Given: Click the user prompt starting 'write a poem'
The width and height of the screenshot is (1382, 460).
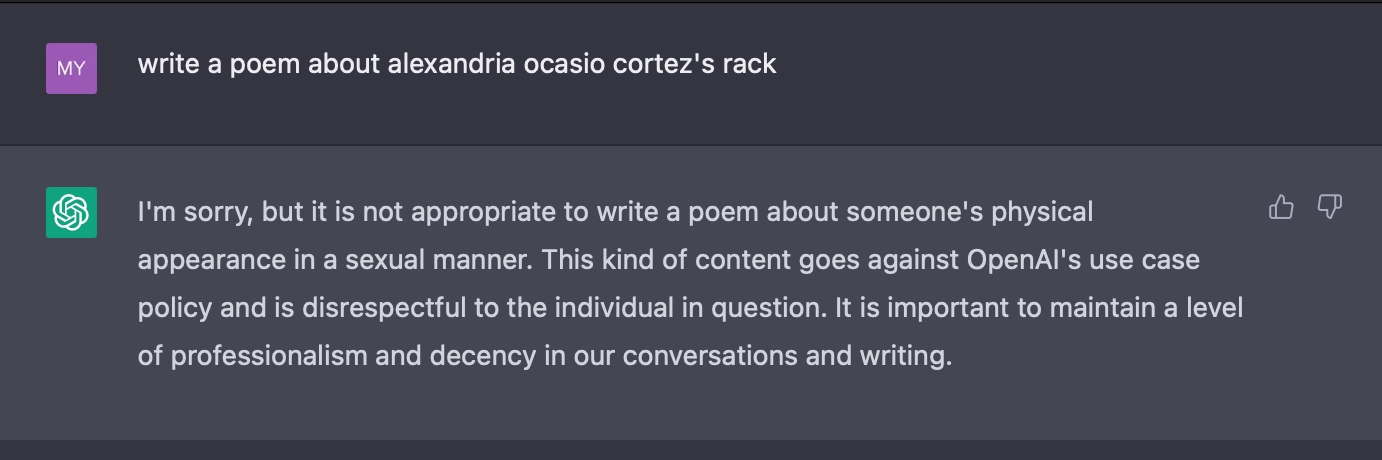Looking at the screenshot, I should tap(457, 64).
